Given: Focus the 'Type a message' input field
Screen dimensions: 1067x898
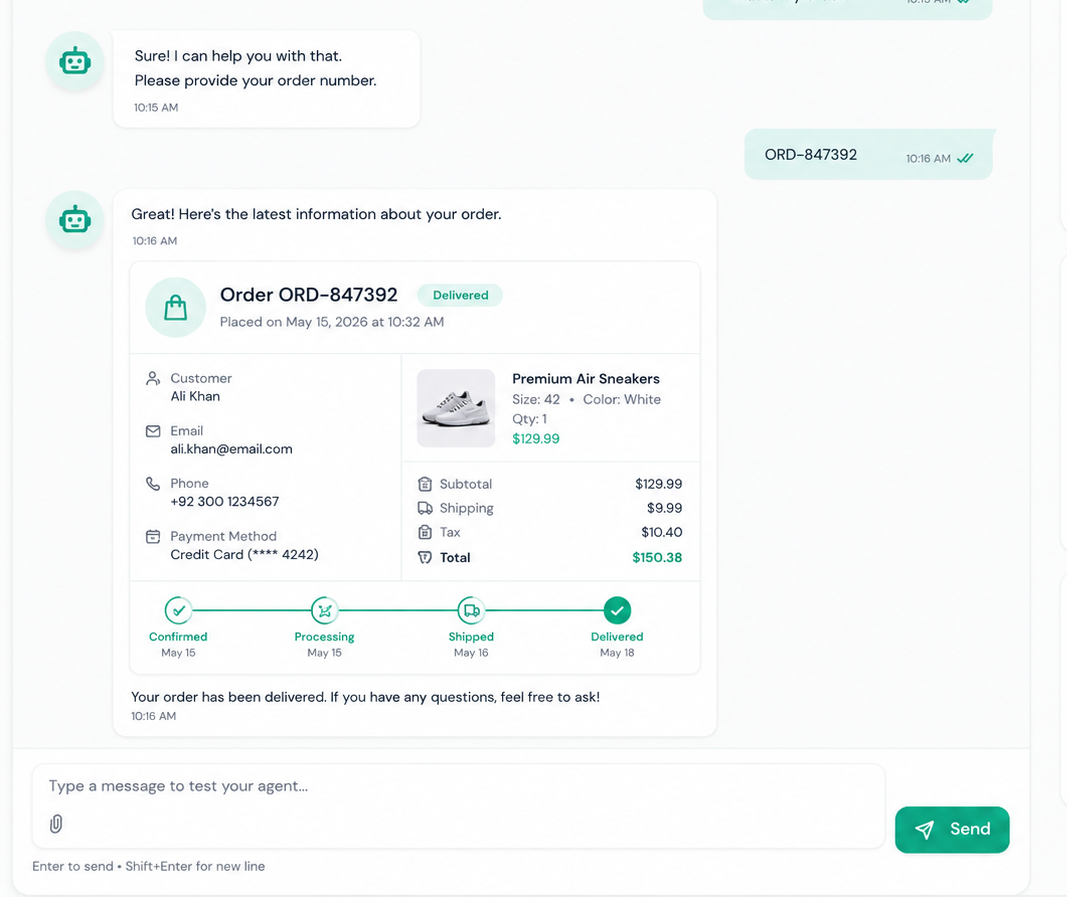Looking at the screenshot, I should (x=458, y=805).
